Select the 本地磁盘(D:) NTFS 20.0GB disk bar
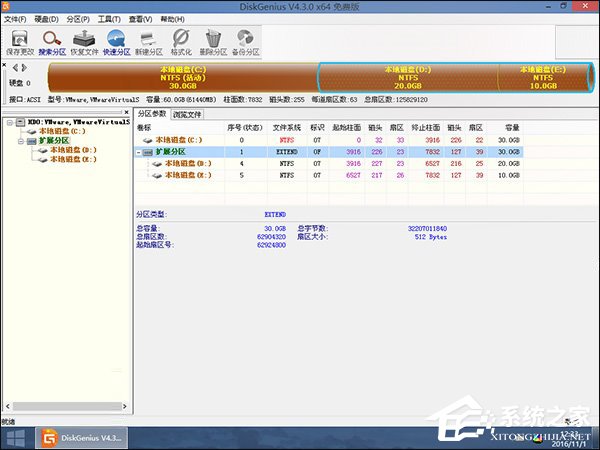This screenshot has width=600, height=450. pos(408,78)
